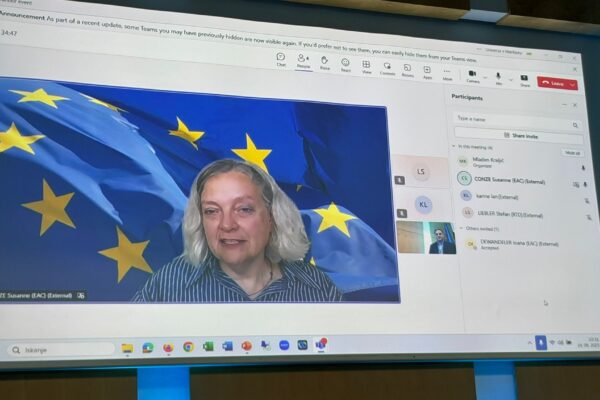
Task: Click the Share invite button
Action: (519, 135)
